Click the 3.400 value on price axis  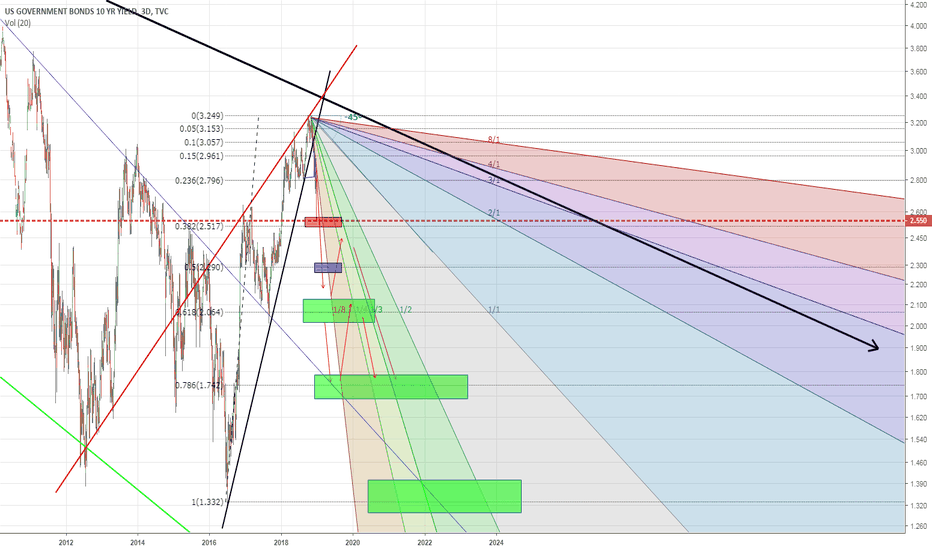point(918,96)
